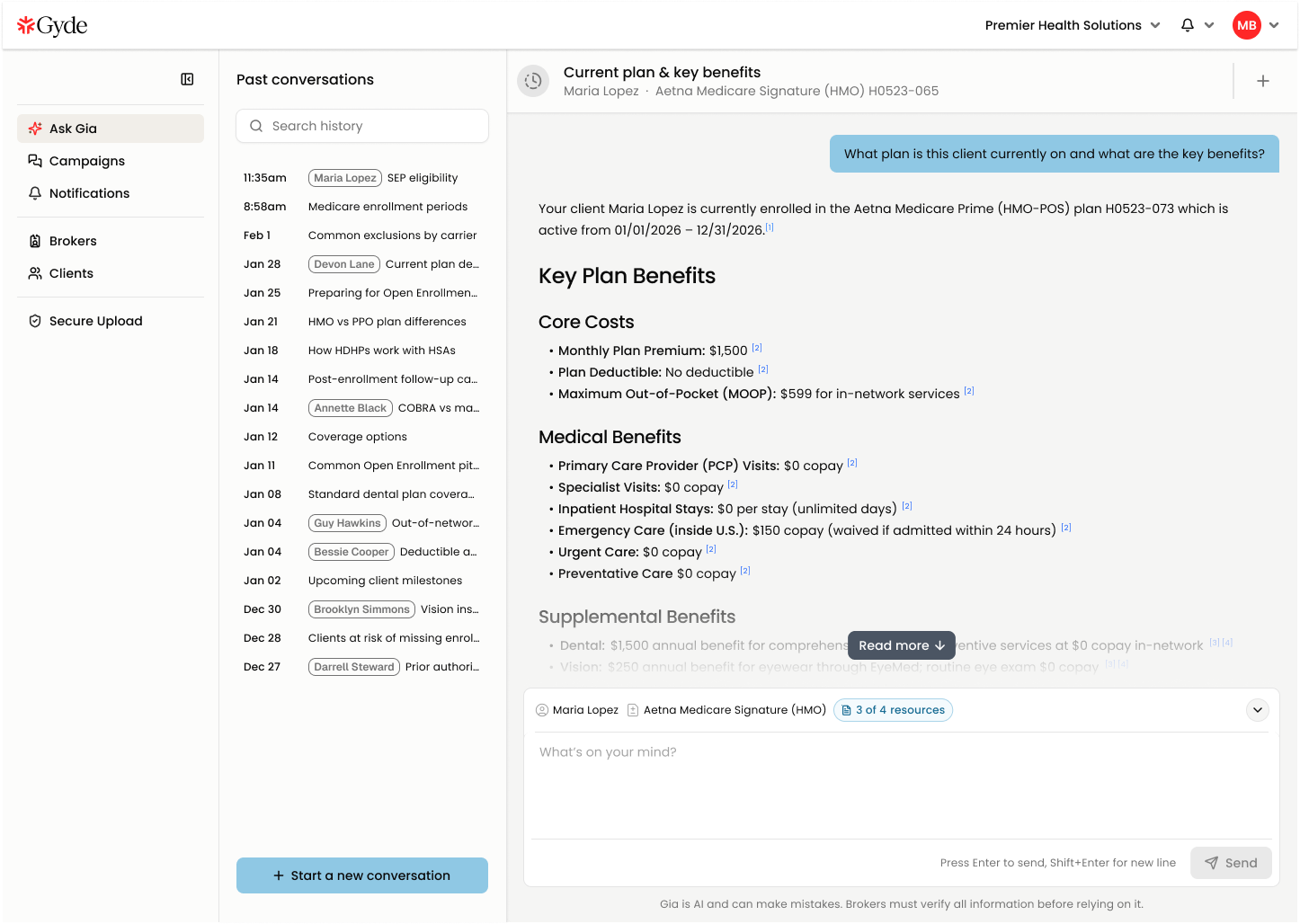Open citation next to Emergency Care

(x=1066, y=528)
